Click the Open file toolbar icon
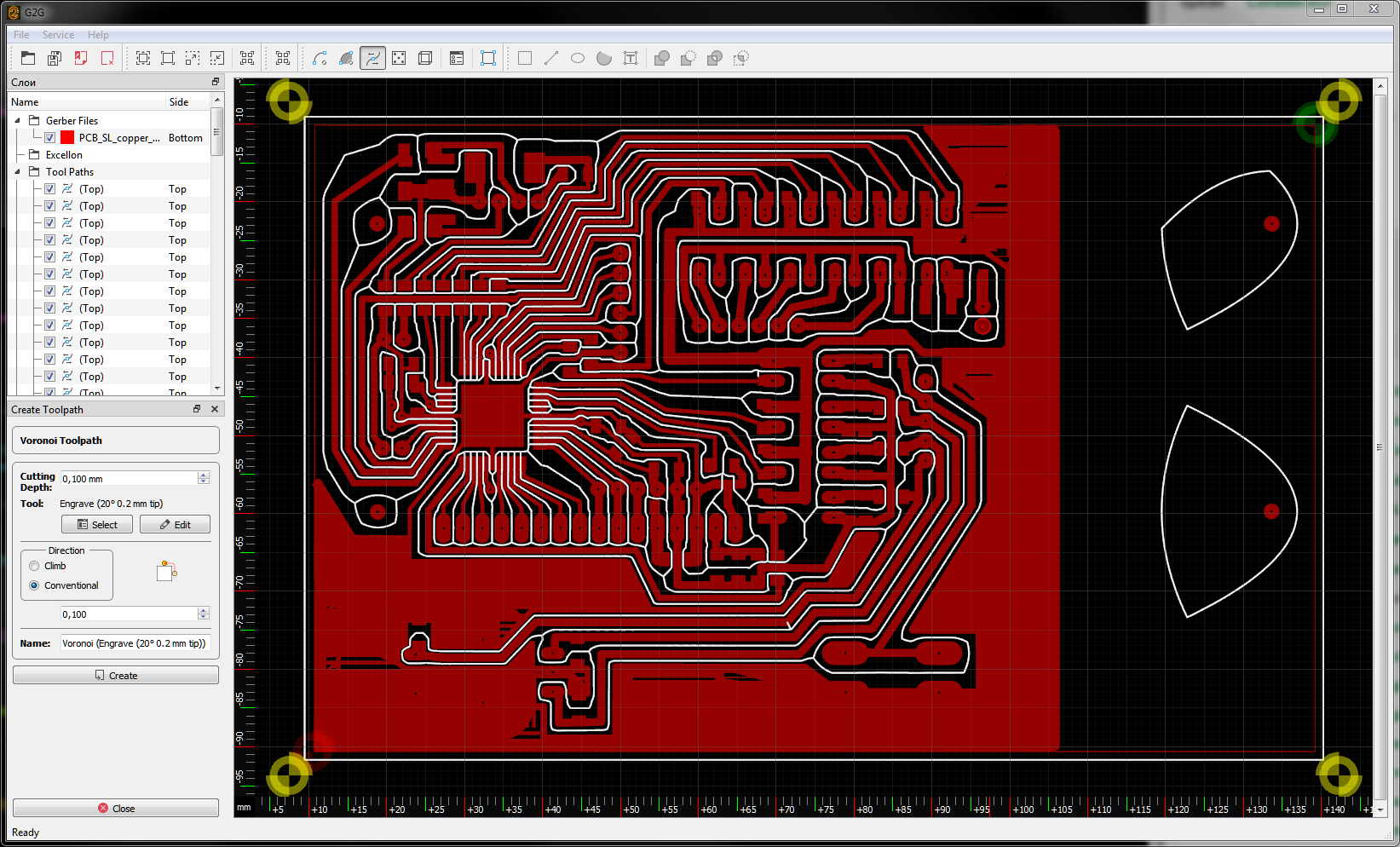Image resolution: width=1400 pixels, height=847 pixels. tap(28, 58)
